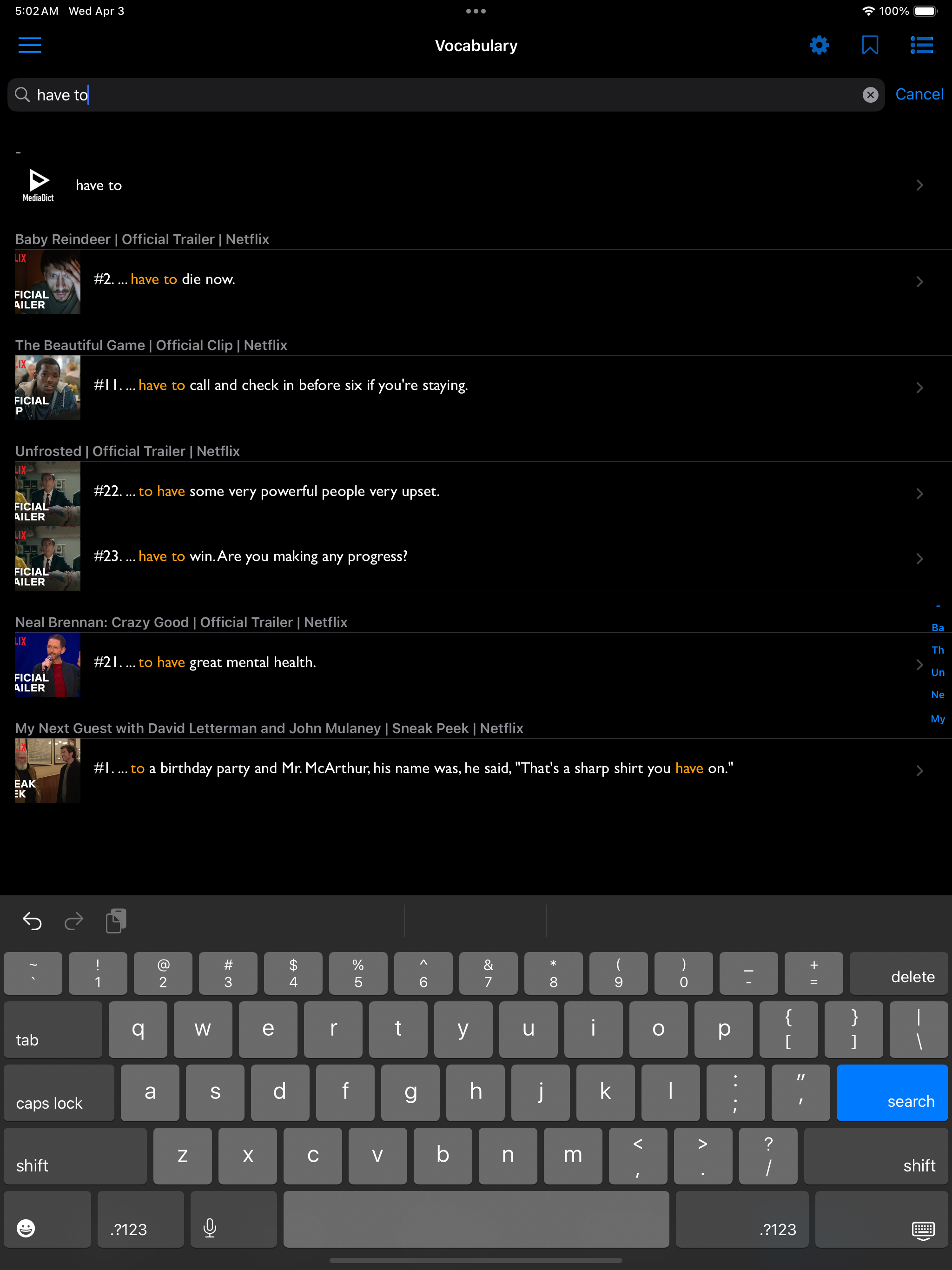Tap the Wi-Fi status icon

[x=868, y=11]
